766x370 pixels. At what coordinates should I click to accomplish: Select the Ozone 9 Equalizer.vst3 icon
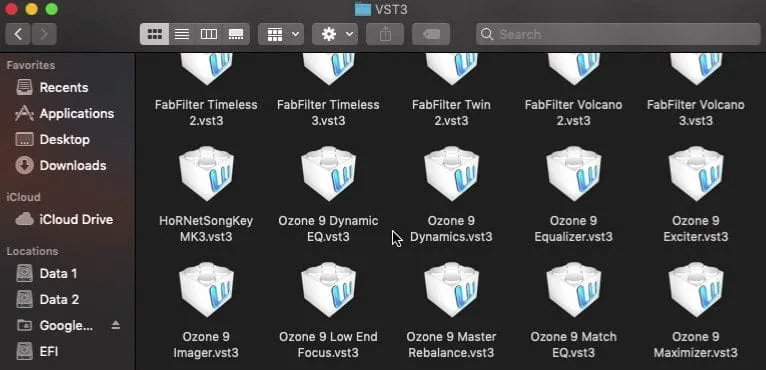[x=574, y=174]
